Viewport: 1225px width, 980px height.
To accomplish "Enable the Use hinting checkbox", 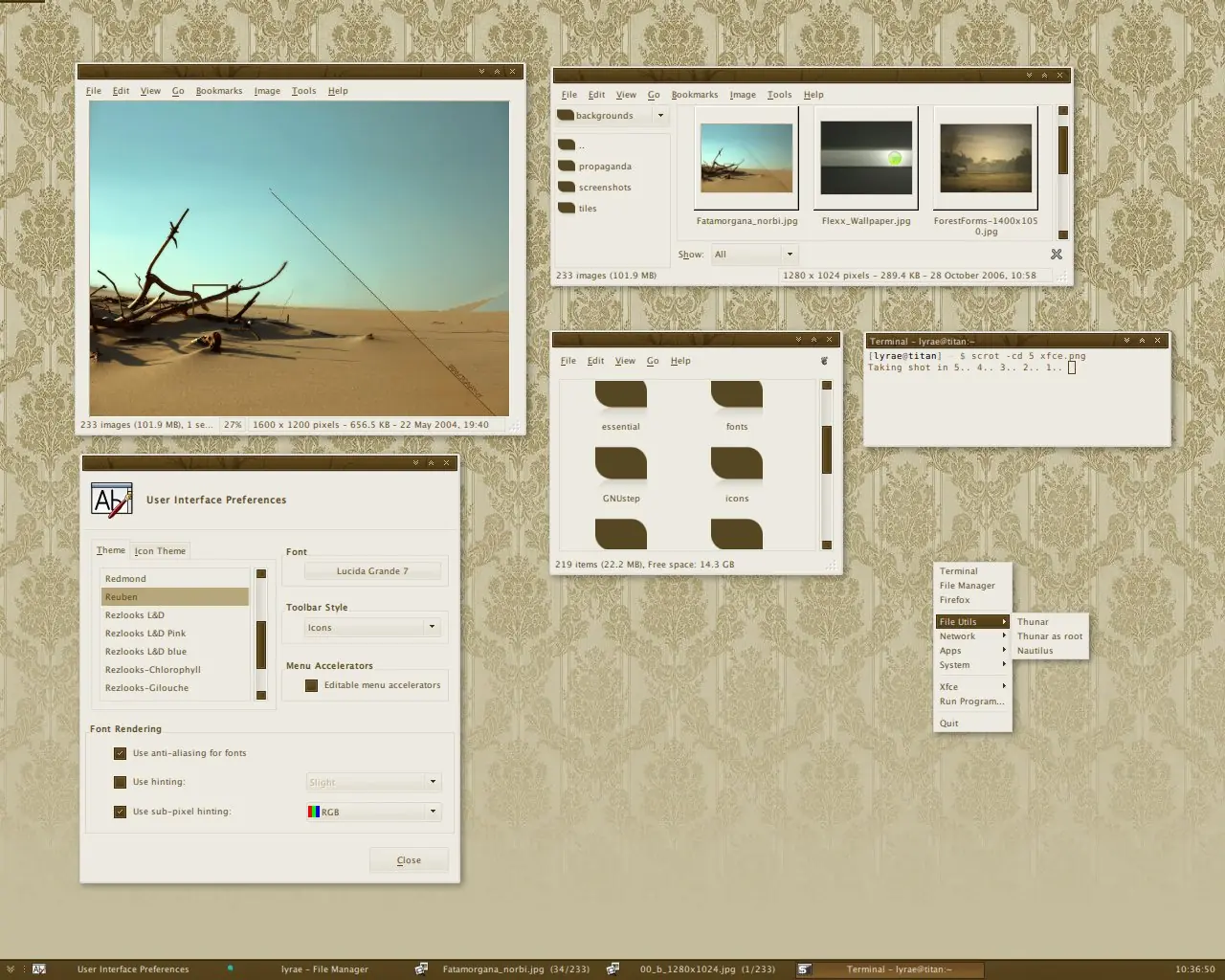I will pyautogui.click(x=120, y=782).
